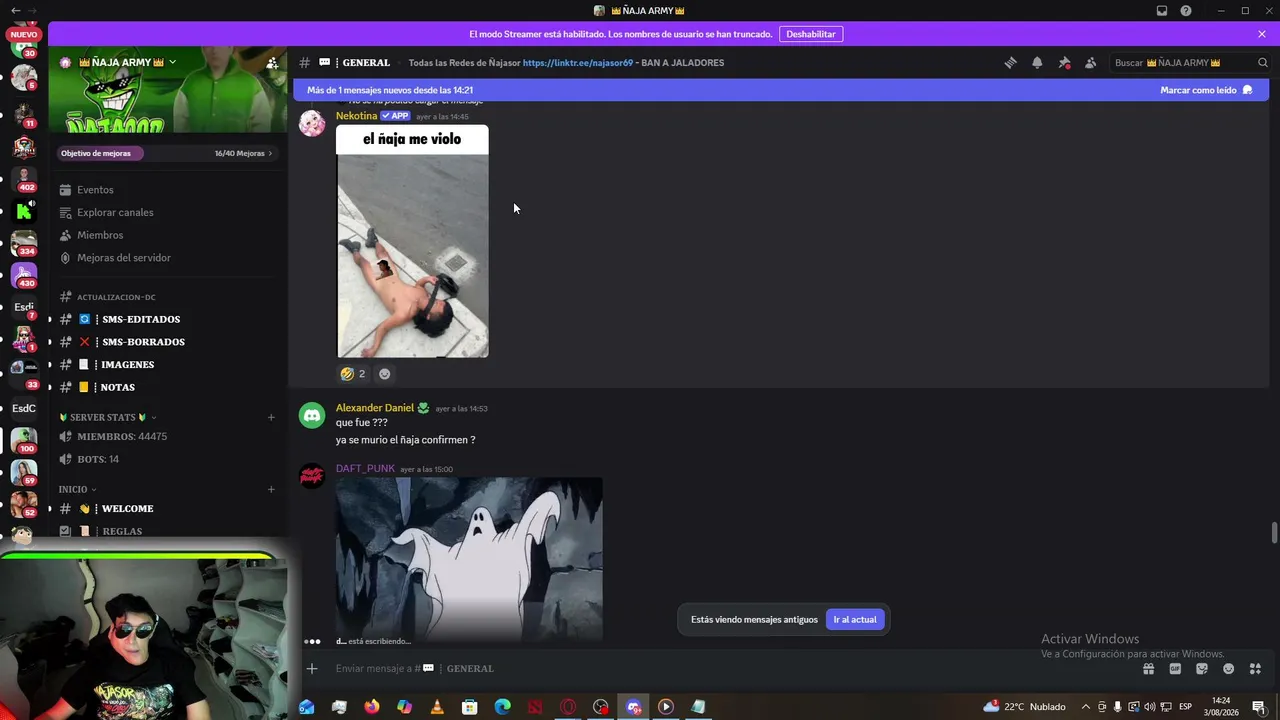Screen dimensions: 1280x720
Task: Select the WELCOME channel
Action: point(127,509)
